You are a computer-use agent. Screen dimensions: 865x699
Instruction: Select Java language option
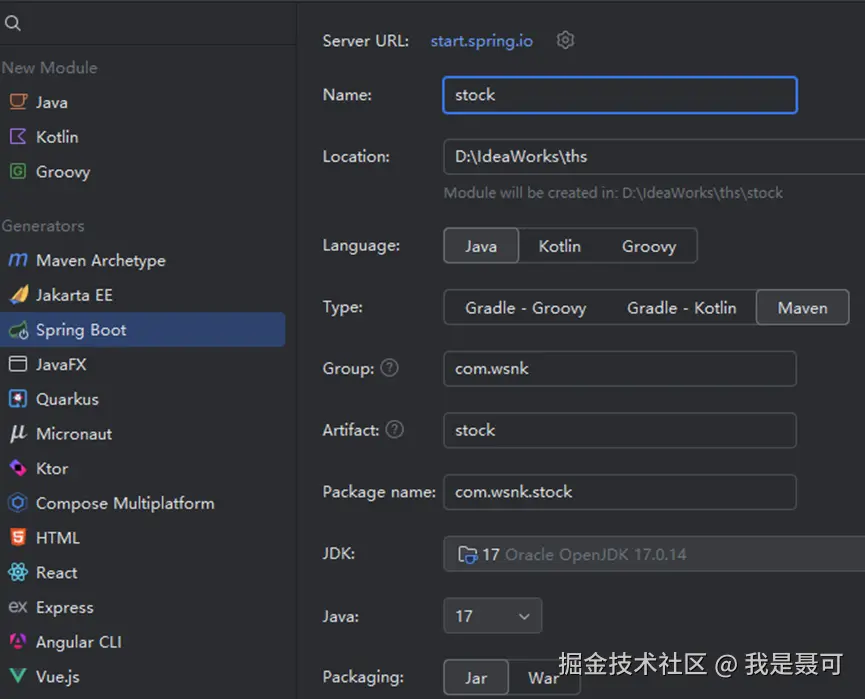pos(481,246)
